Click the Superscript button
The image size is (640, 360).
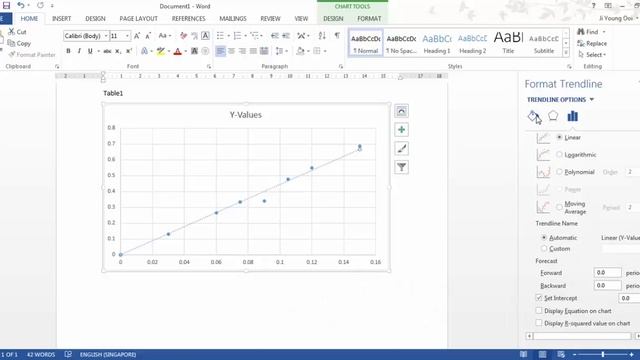(129, 51)
